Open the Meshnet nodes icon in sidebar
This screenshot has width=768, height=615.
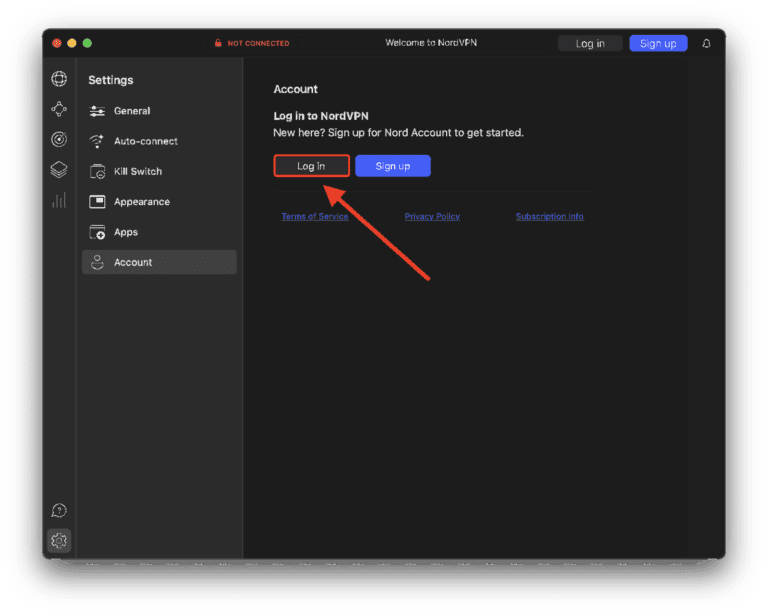coord(59,110)
